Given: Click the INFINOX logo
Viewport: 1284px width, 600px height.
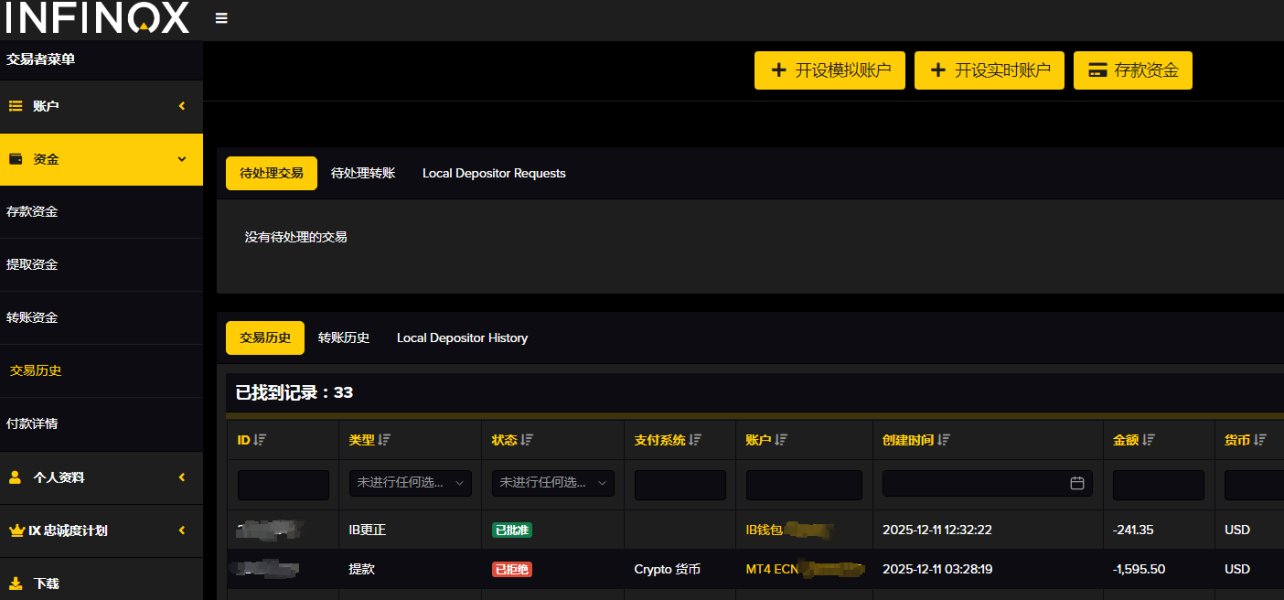Looking at the screenshot, I should (x=97, y=18).
